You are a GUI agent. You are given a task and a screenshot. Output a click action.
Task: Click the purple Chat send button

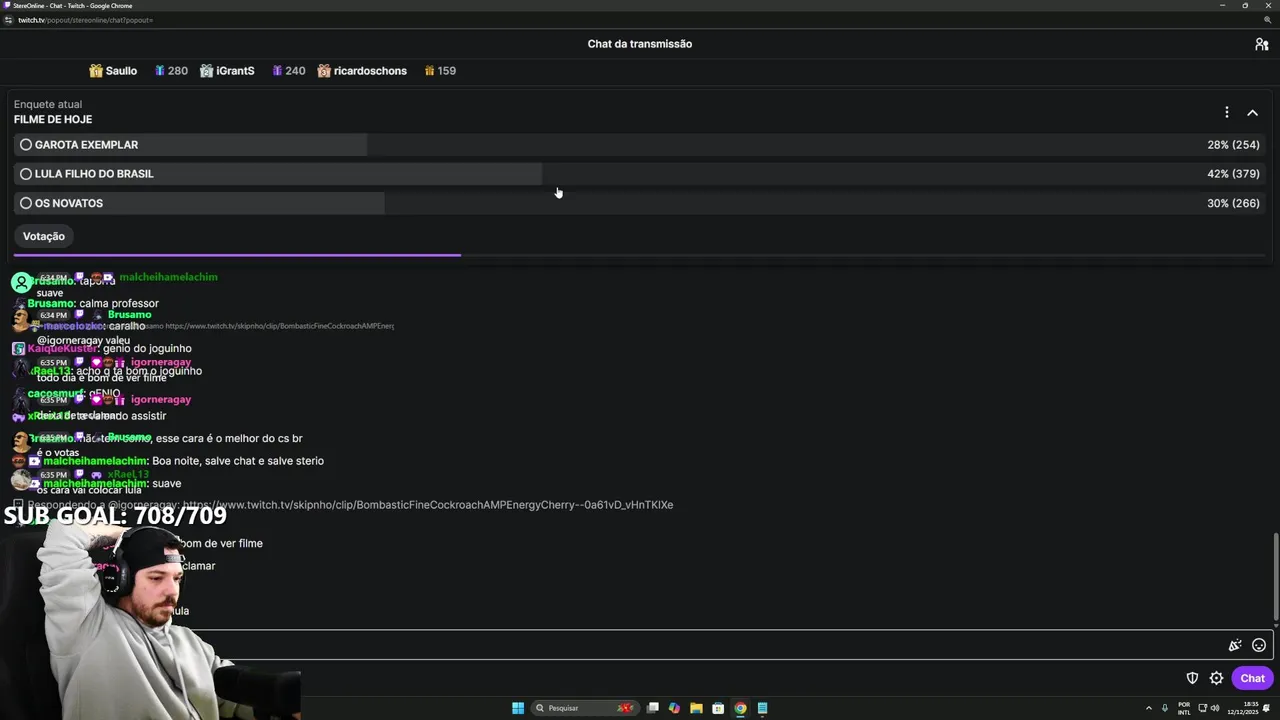pos(1252,678)
